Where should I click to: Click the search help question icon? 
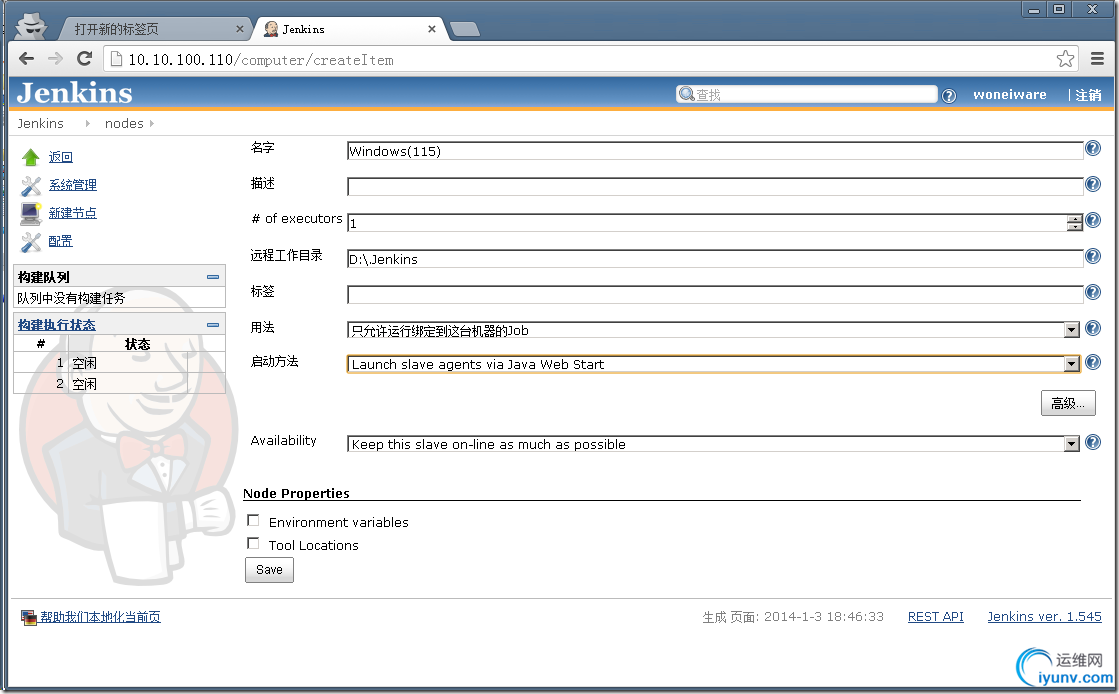(948, 96)
